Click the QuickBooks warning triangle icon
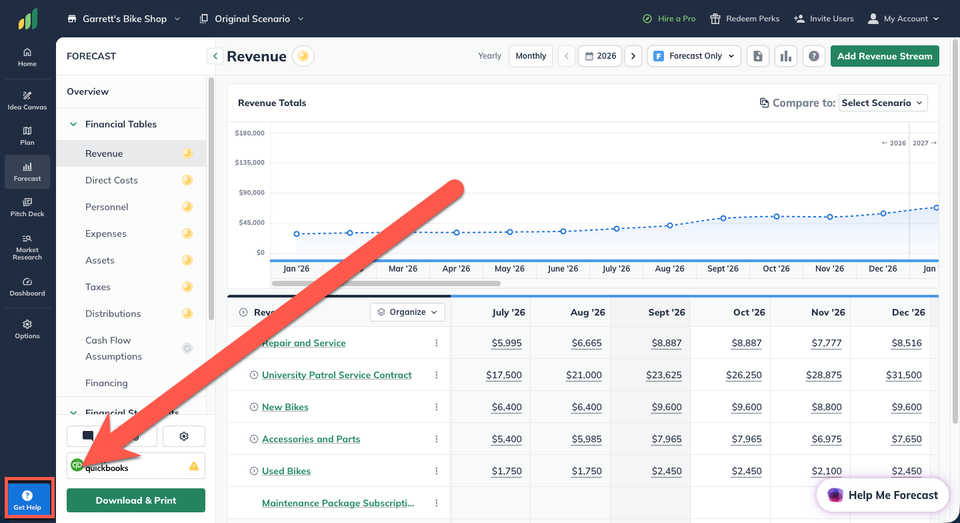Screen dimensions: 960x523 193,466
